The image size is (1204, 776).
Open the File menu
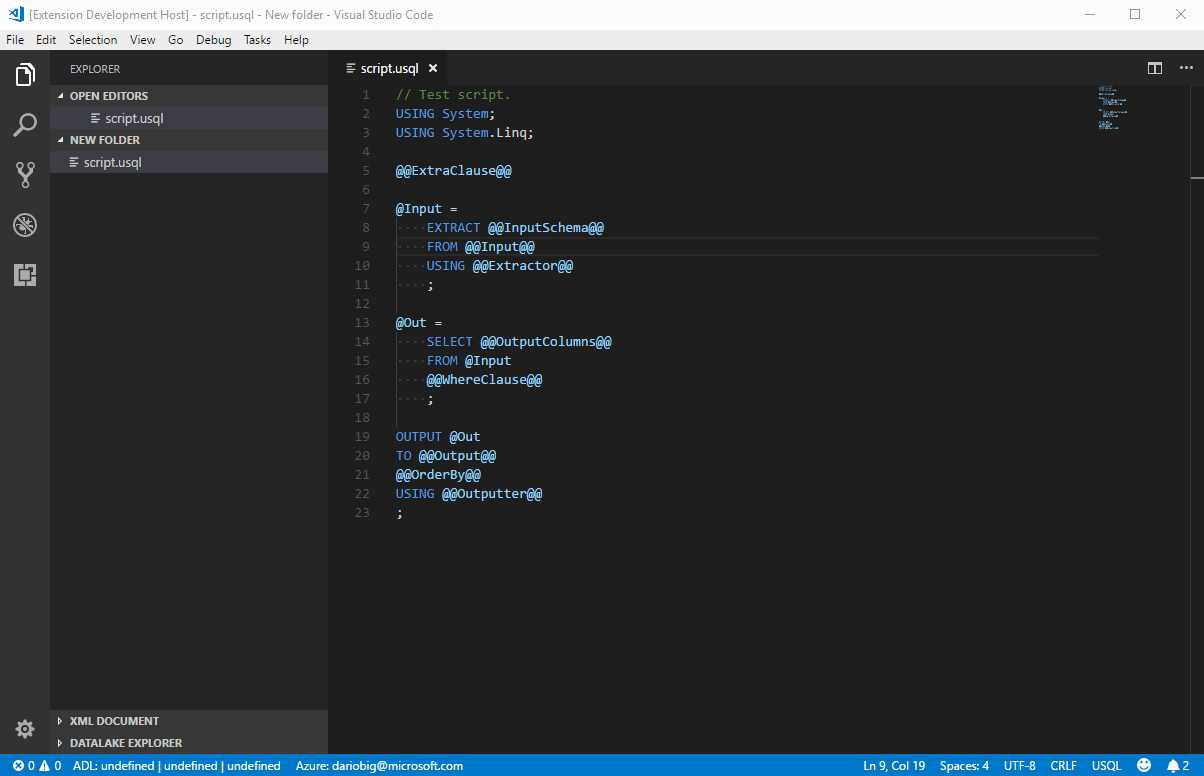(15, 40)
